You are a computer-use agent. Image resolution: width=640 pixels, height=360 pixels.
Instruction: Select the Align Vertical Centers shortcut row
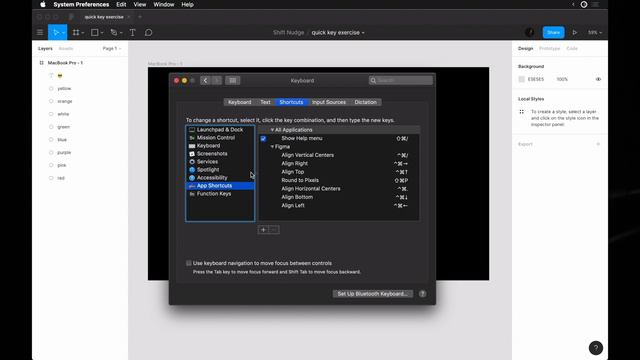339,155
